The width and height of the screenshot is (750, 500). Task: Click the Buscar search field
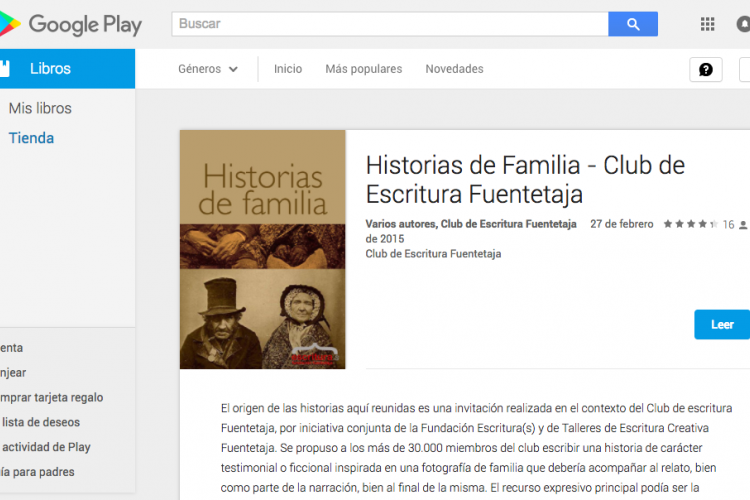click(x=390, y=24)
